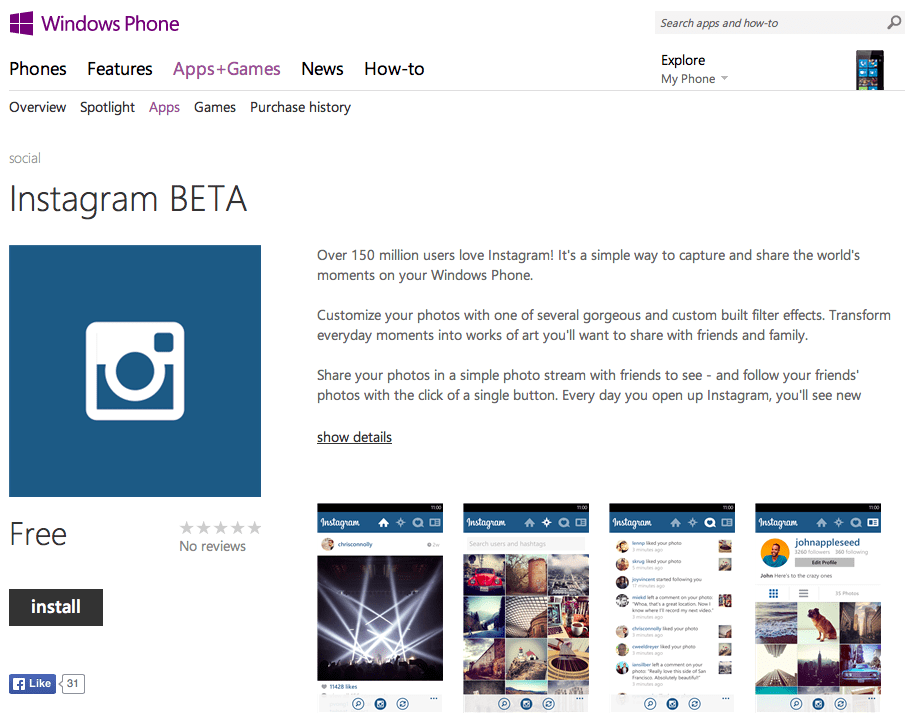This screenshot has width=921, height=714.
Task: Open the johnappleseed profile screenshot thumbnail
Action: [818, 608]
